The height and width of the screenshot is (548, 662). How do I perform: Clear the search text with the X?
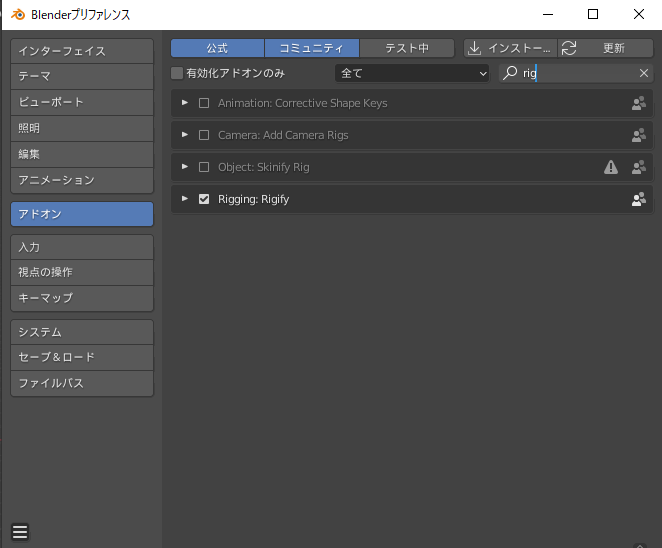[x=643, y=73]
